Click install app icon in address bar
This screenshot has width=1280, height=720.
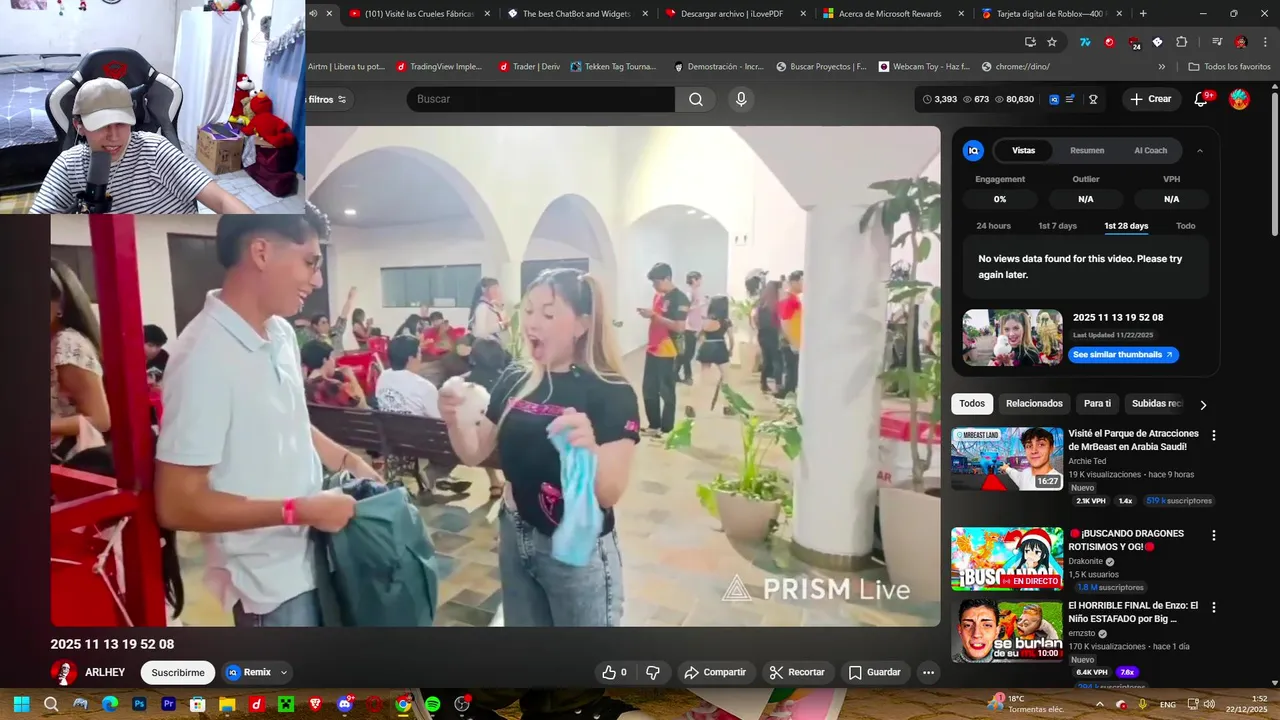pos(1030,42)
